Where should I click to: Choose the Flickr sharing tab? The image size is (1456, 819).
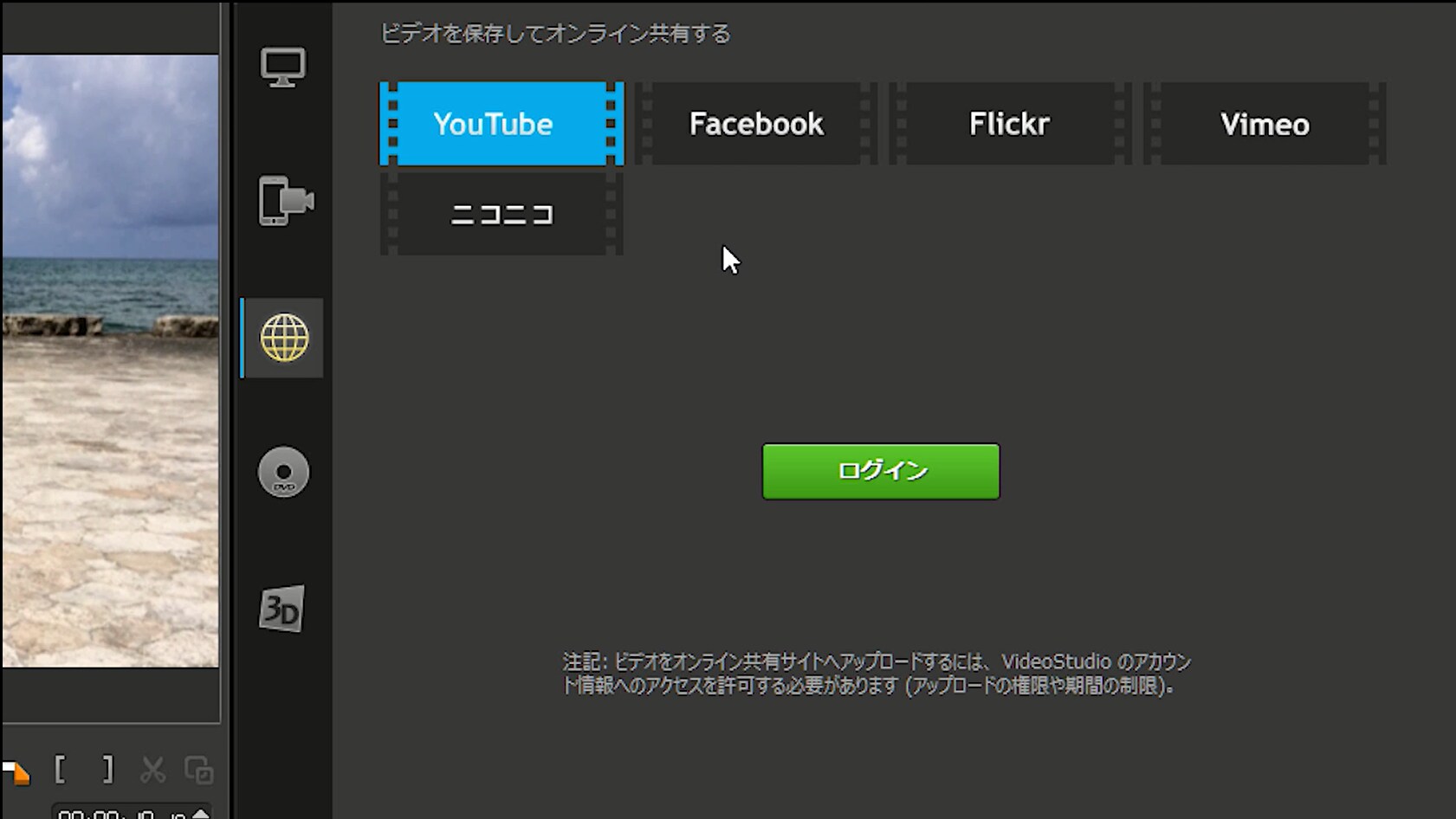pos(1010,124)
